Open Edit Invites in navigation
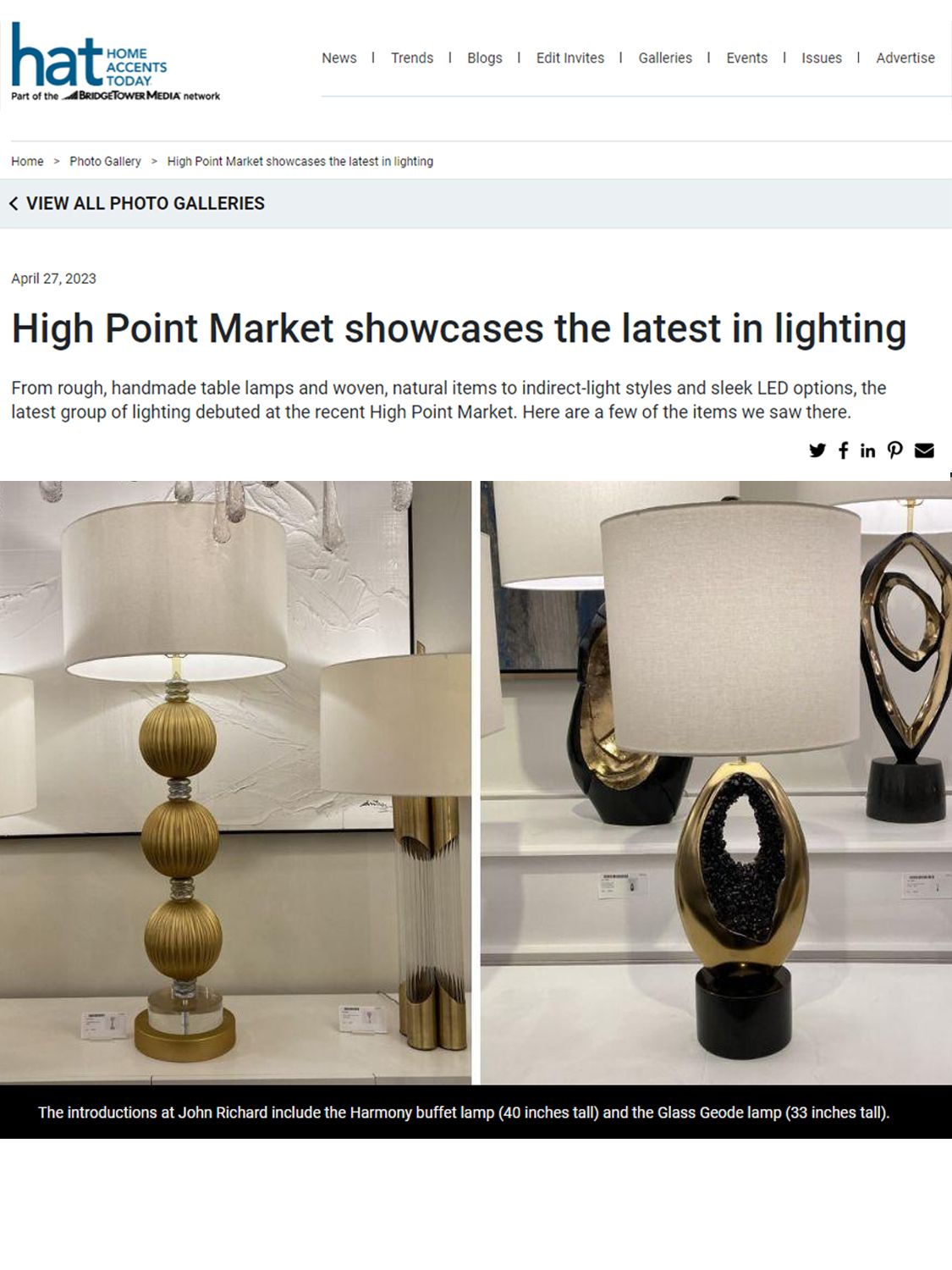The height and width of the screenshot is (1270, 952). (x=570, y=58)
